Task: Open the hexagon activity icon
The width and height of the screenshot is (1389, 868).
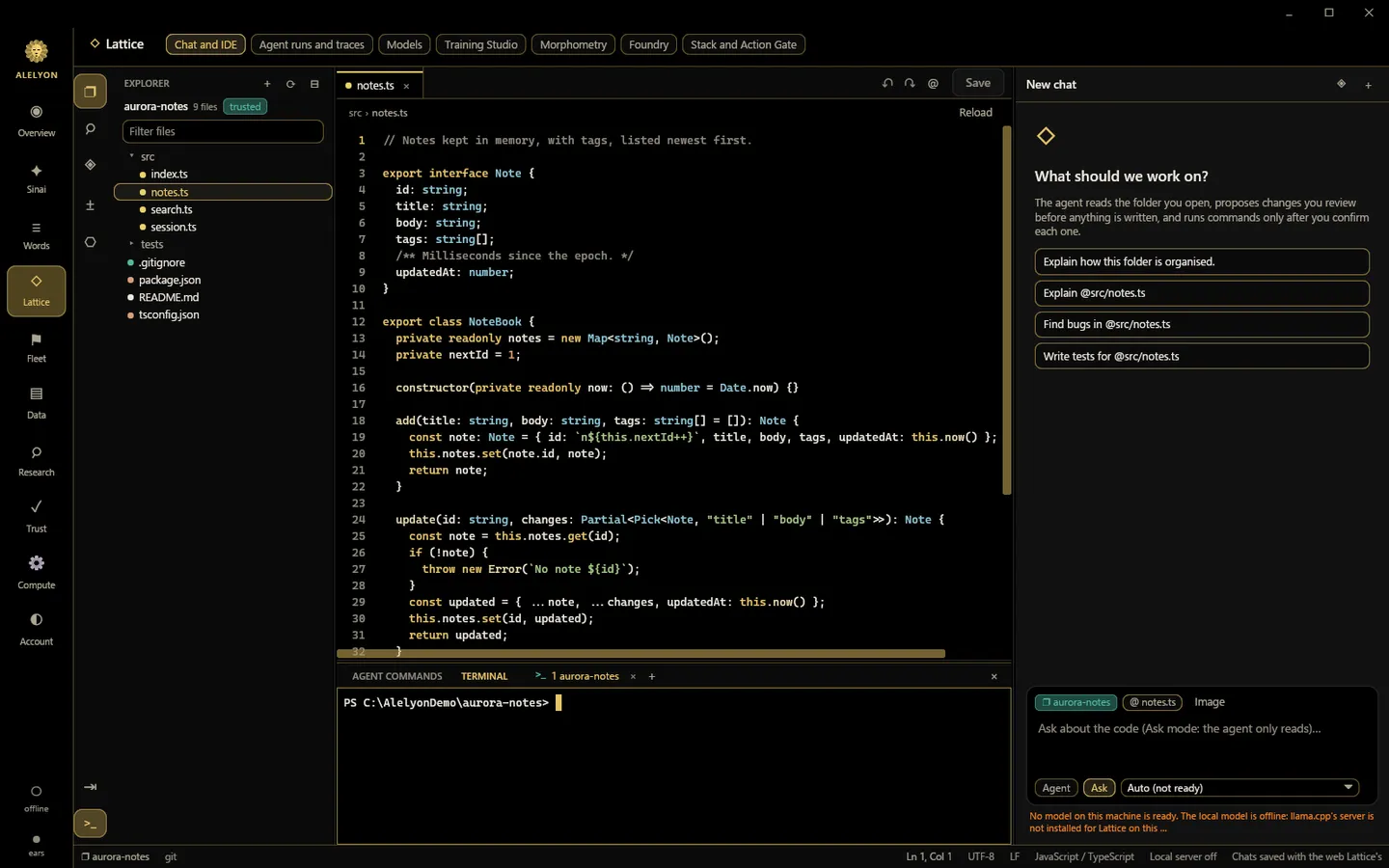Action: point(90,242)
